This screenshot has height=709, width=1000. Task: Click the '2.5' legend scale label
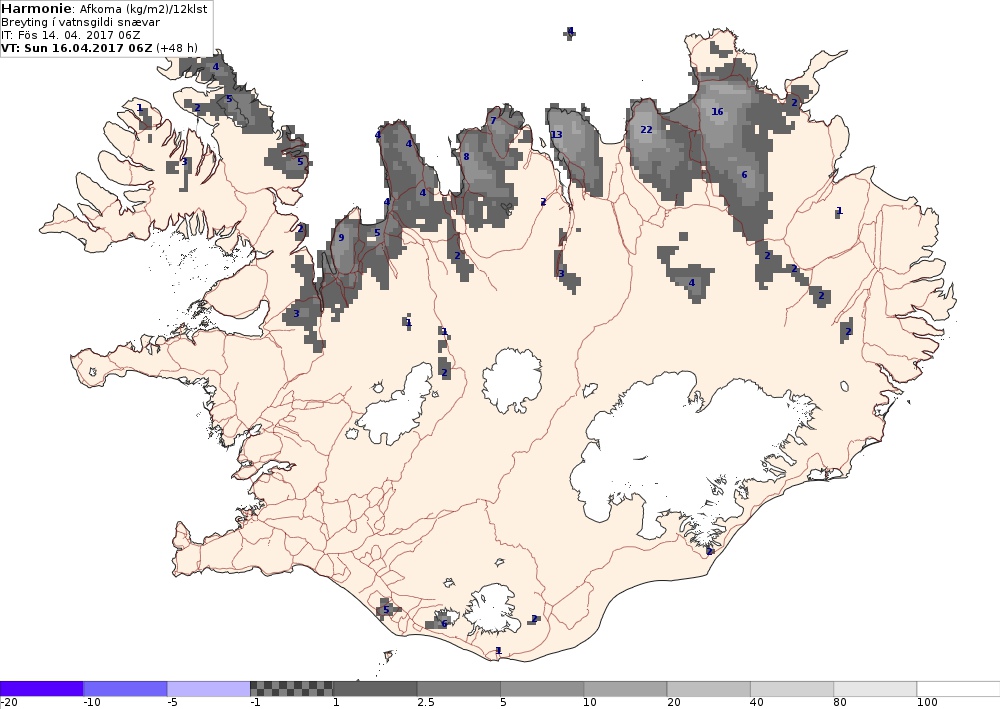(425, 703)
